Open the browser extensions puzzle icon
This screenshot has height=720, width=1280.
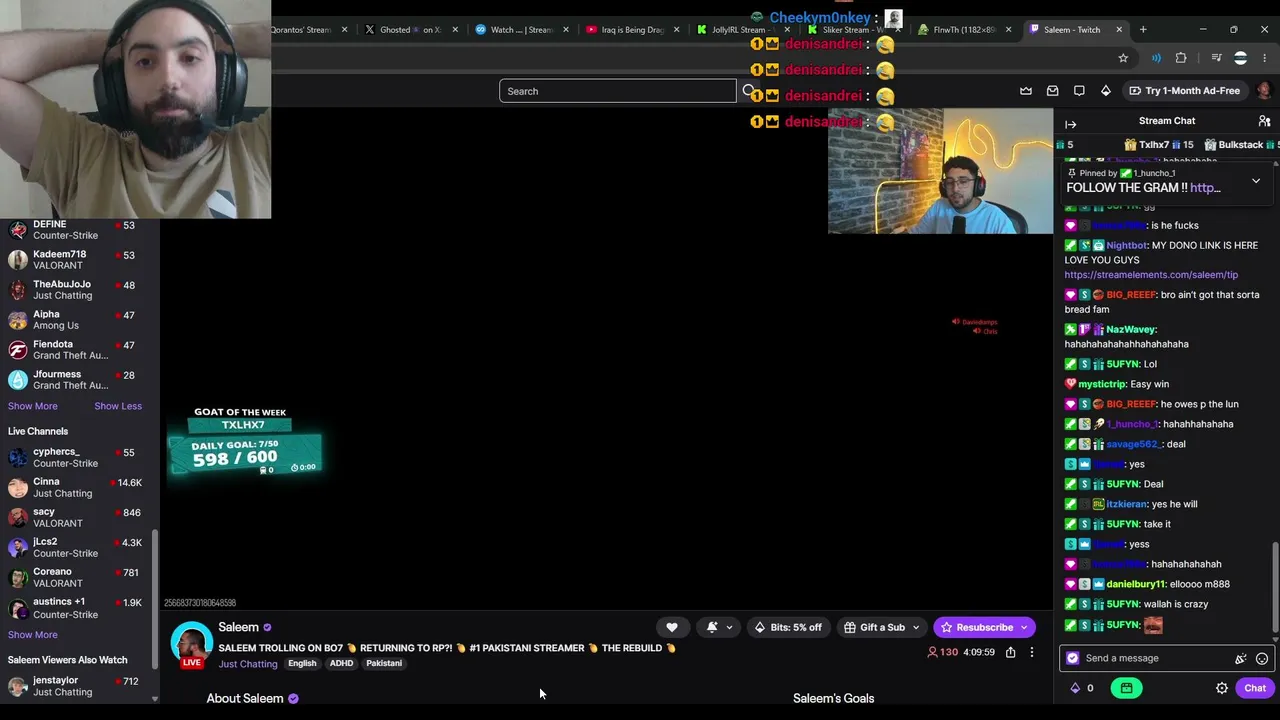[x=1181, y=58]
